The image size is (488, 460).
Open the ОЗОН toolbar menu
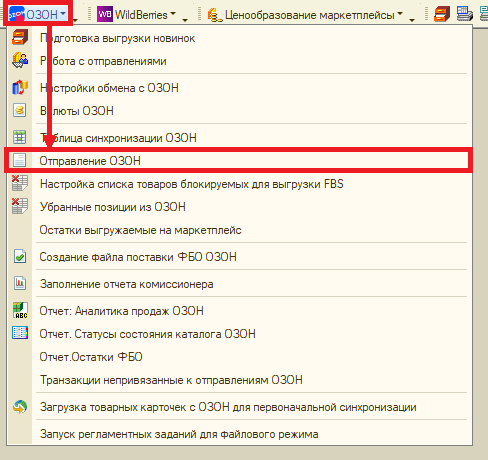pos(38,14)
